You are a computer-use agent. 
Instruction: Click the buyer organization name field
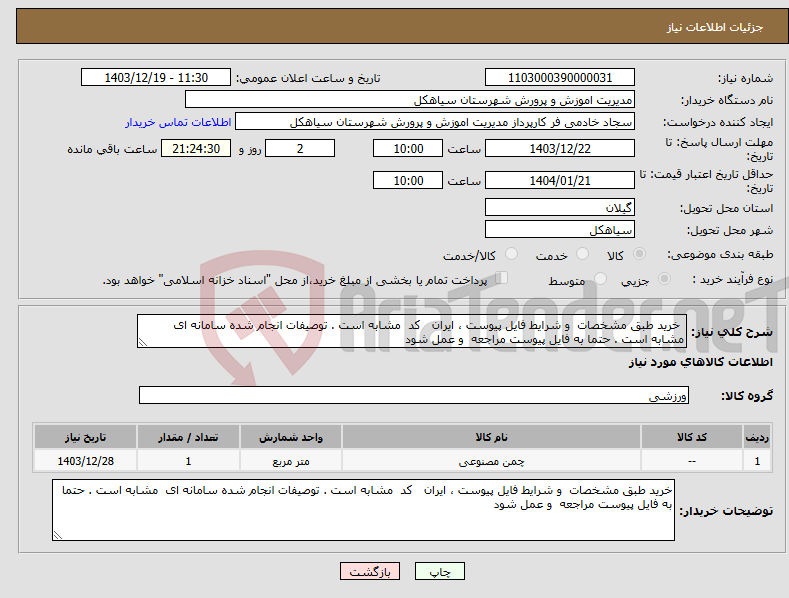pos(410,100)
